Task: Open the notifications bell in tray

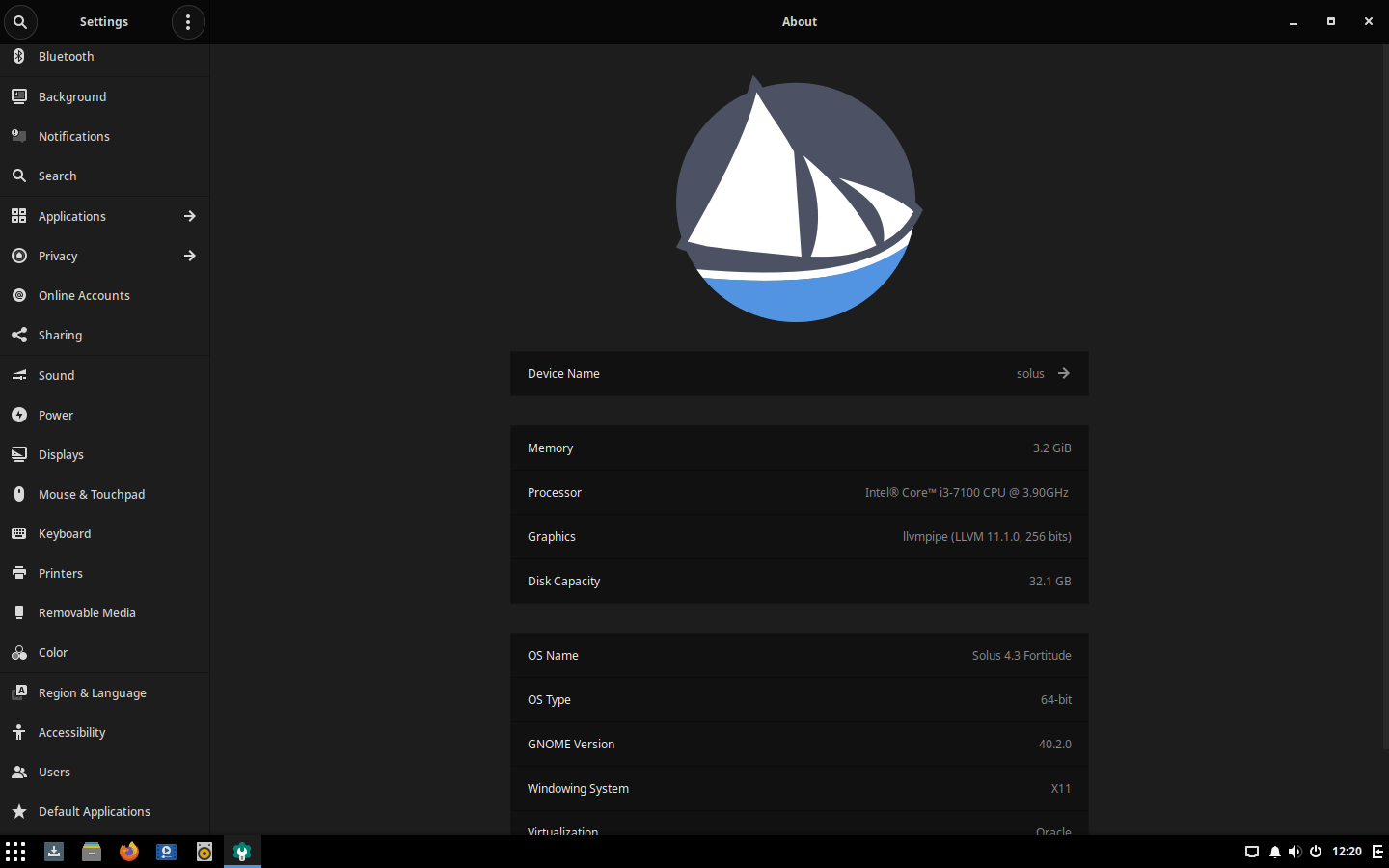Action: pyautogui.click(x=1274, y=852)
